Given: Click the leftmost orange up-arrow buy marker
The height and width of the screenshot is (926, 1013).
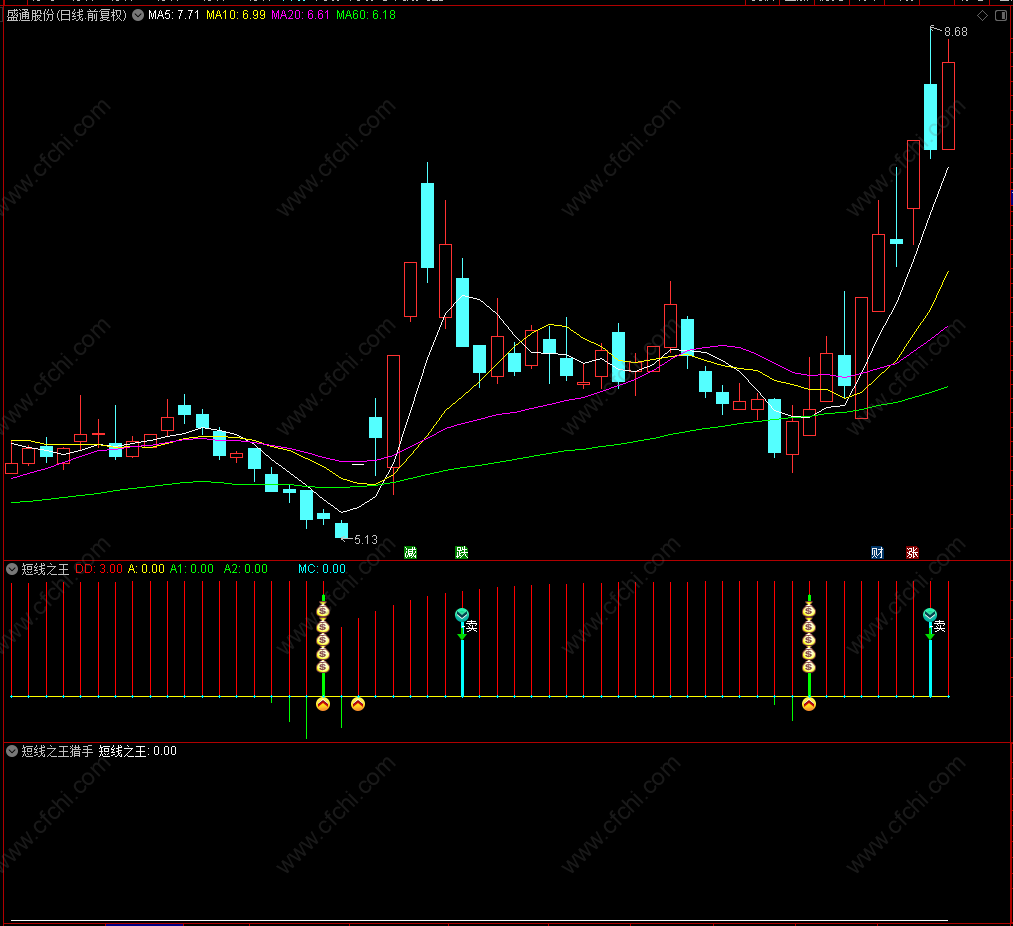Looking at the screenshot, I should (323, 704).
